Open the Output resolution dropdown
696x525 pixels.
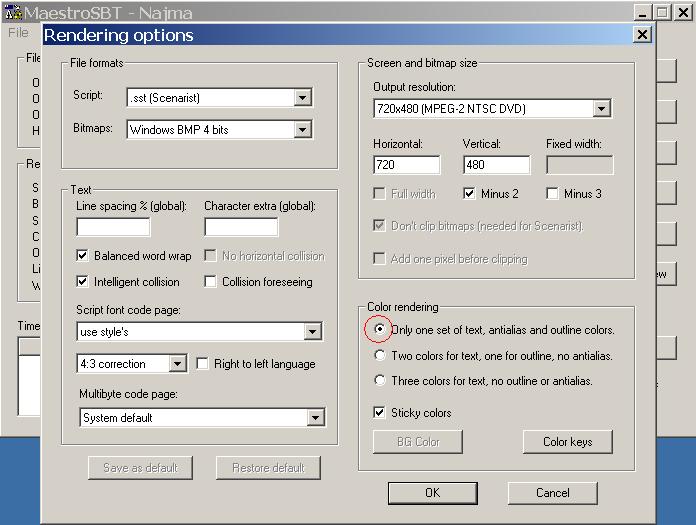click(x=601, y=108)
